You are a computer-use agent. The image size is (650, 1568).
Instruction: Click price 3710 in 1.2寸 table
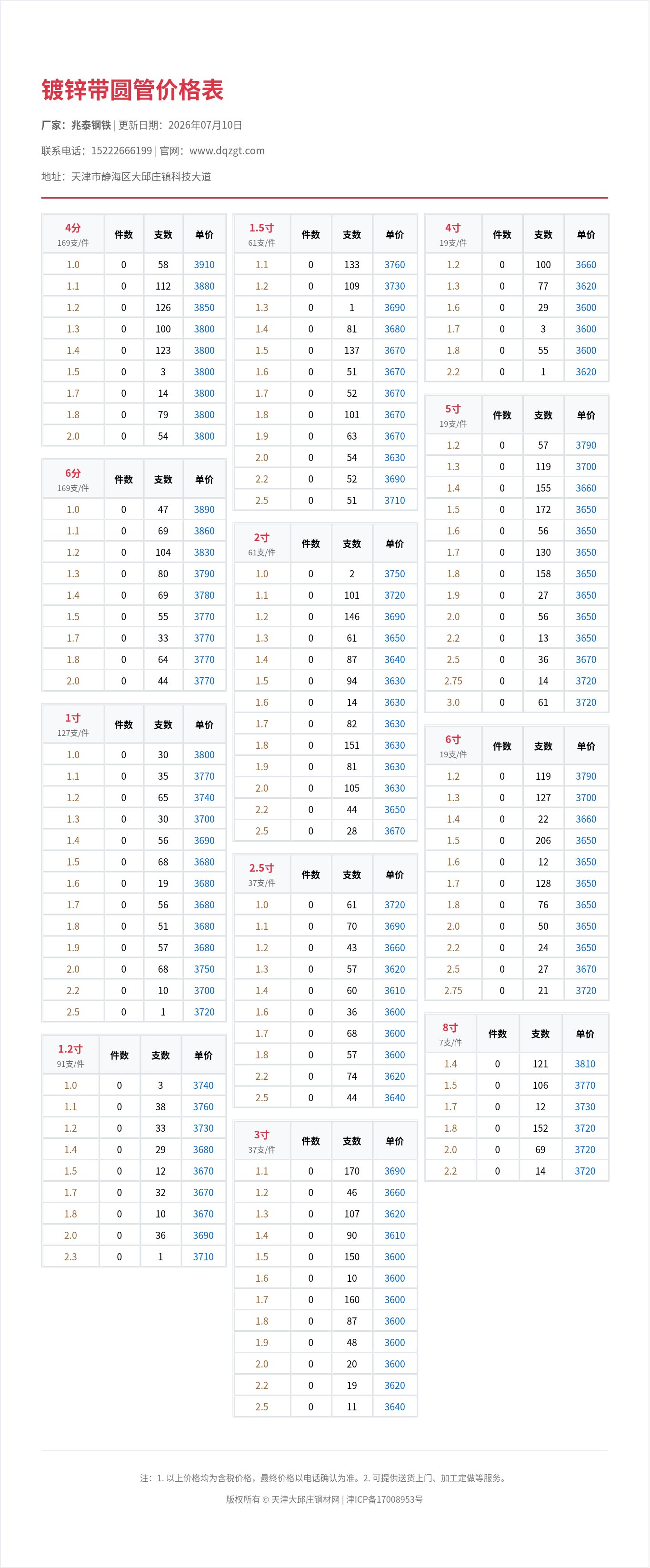pyautogui.click(x=203, y=1256)
